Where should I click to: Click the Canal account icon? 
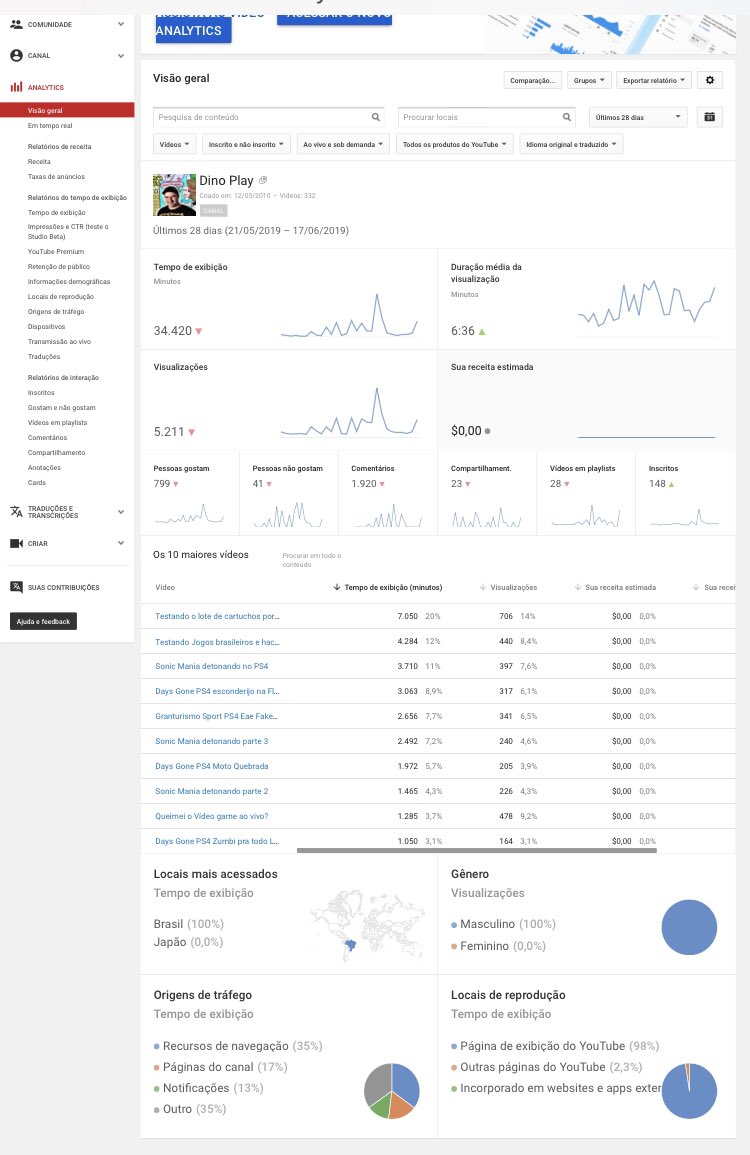coord(16,55)
